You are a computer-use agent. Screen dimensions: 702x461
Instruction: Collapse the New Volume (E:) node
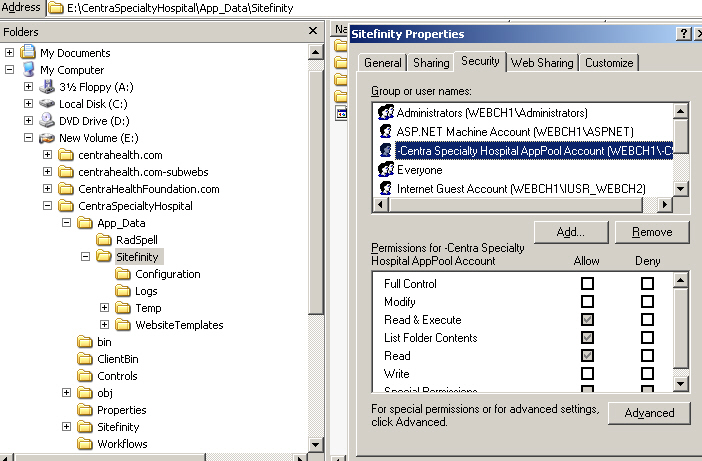pyautogui.click(x=28, y=137)
